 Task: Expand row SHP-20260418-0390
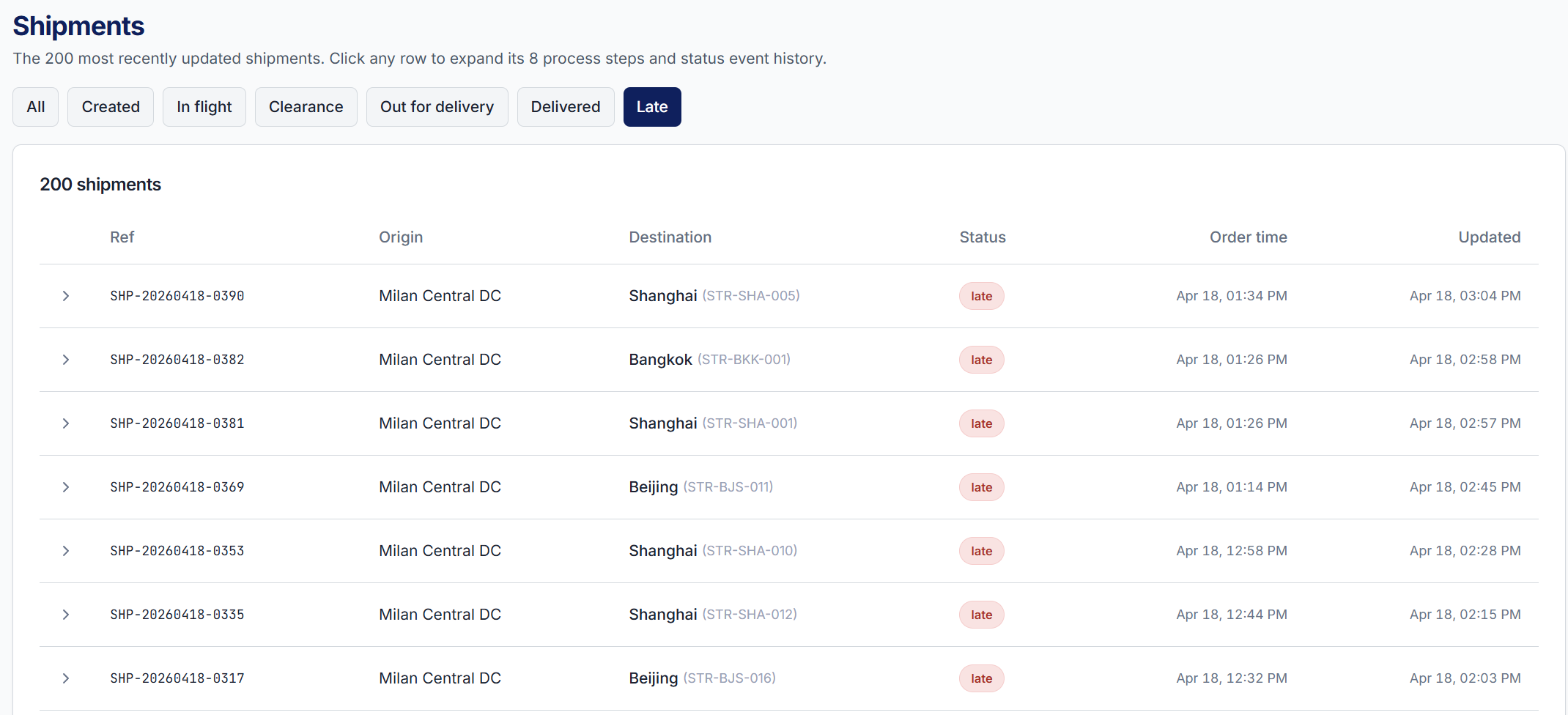click(66, 296)
